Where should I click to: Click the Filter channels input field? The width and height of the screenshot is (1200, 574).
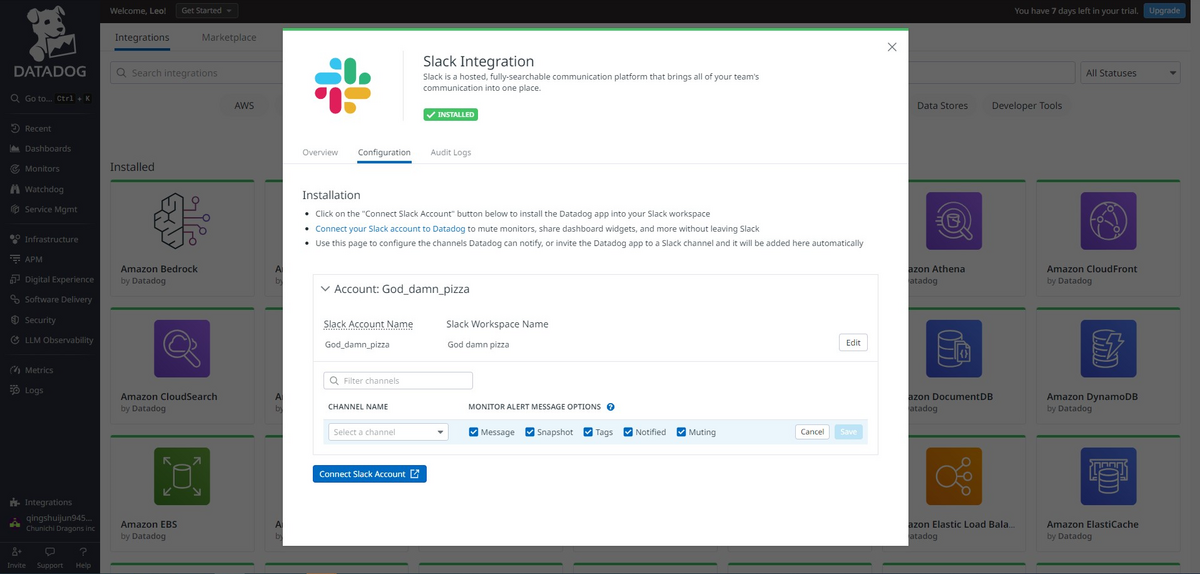(x=398, y=381)
